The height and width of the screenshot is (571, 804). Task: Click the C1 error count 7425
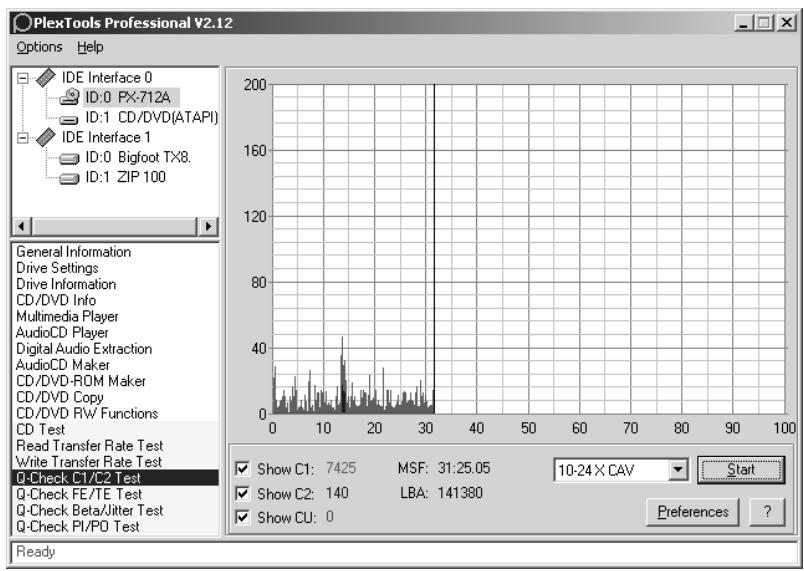tap(341, 468)
